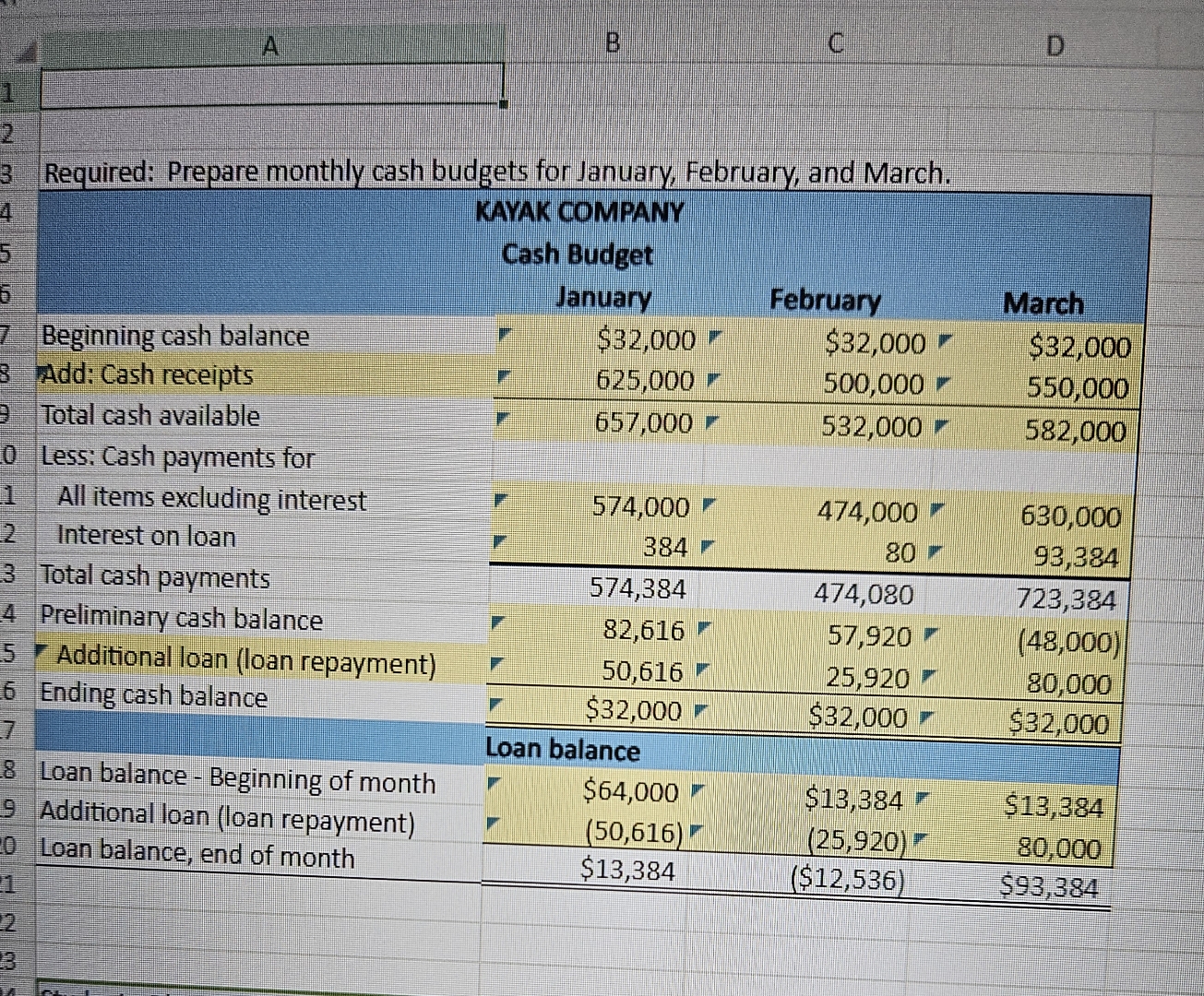Click the "Total cash available" label
This screenshot has width=1204, height=996.
pos(150,416)
